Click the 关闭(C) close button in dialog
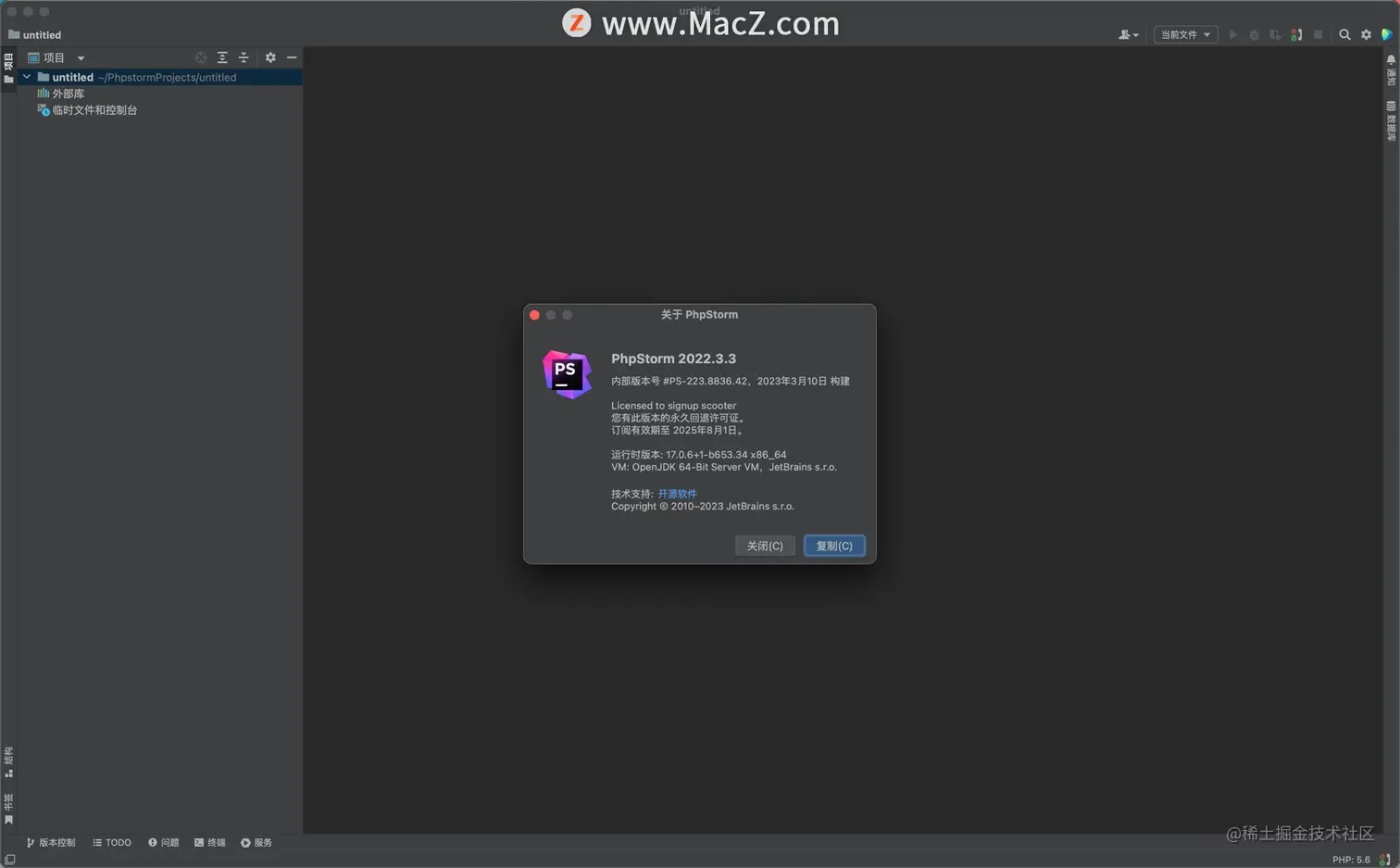 (765, 546)
